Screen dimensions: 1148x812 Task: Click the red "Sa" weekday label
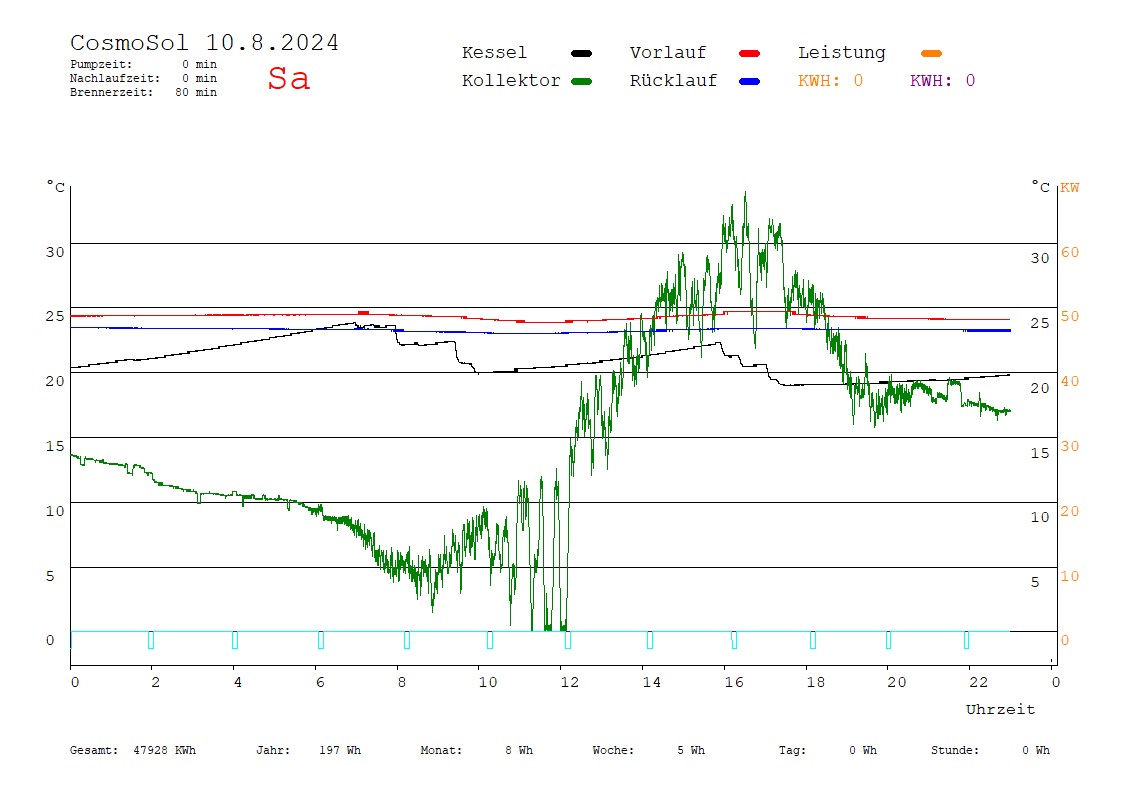(288, 78)
